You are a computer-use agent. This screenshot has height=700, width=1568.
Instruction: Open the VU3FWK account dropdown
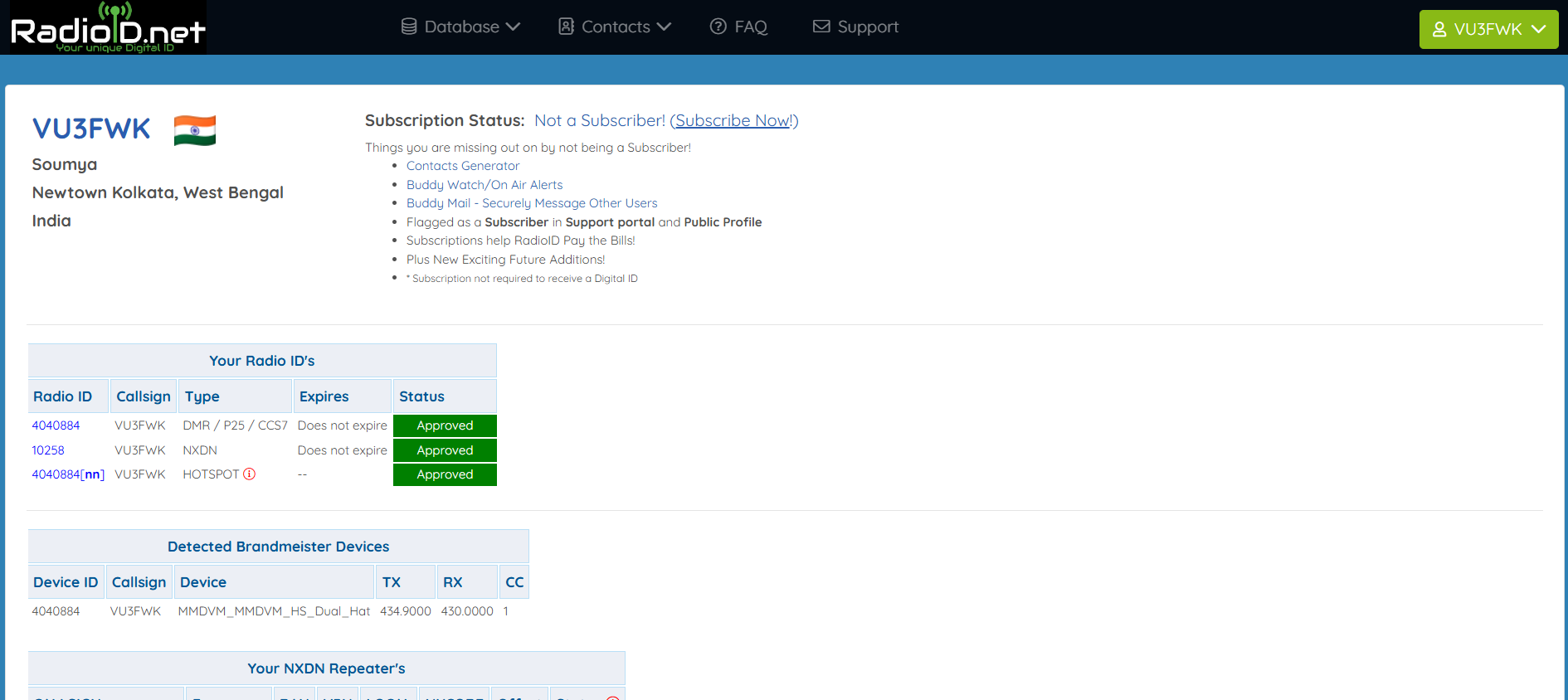pyautogui.click(x=1488, y=30)
